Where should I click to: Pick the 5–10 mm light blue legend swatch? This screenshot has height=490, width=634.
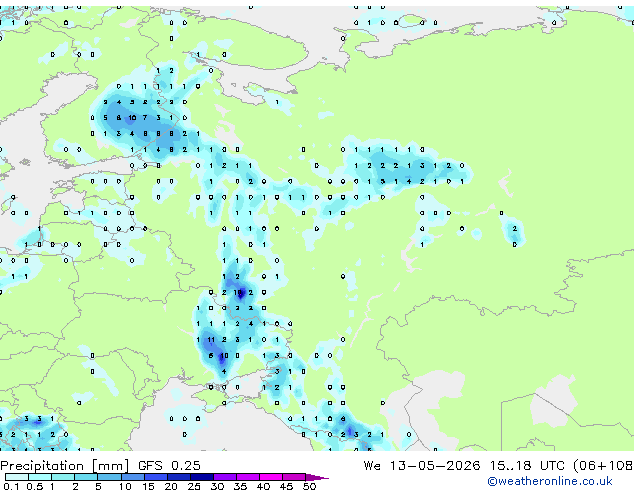pyautogui.click(x=109, y=477)
